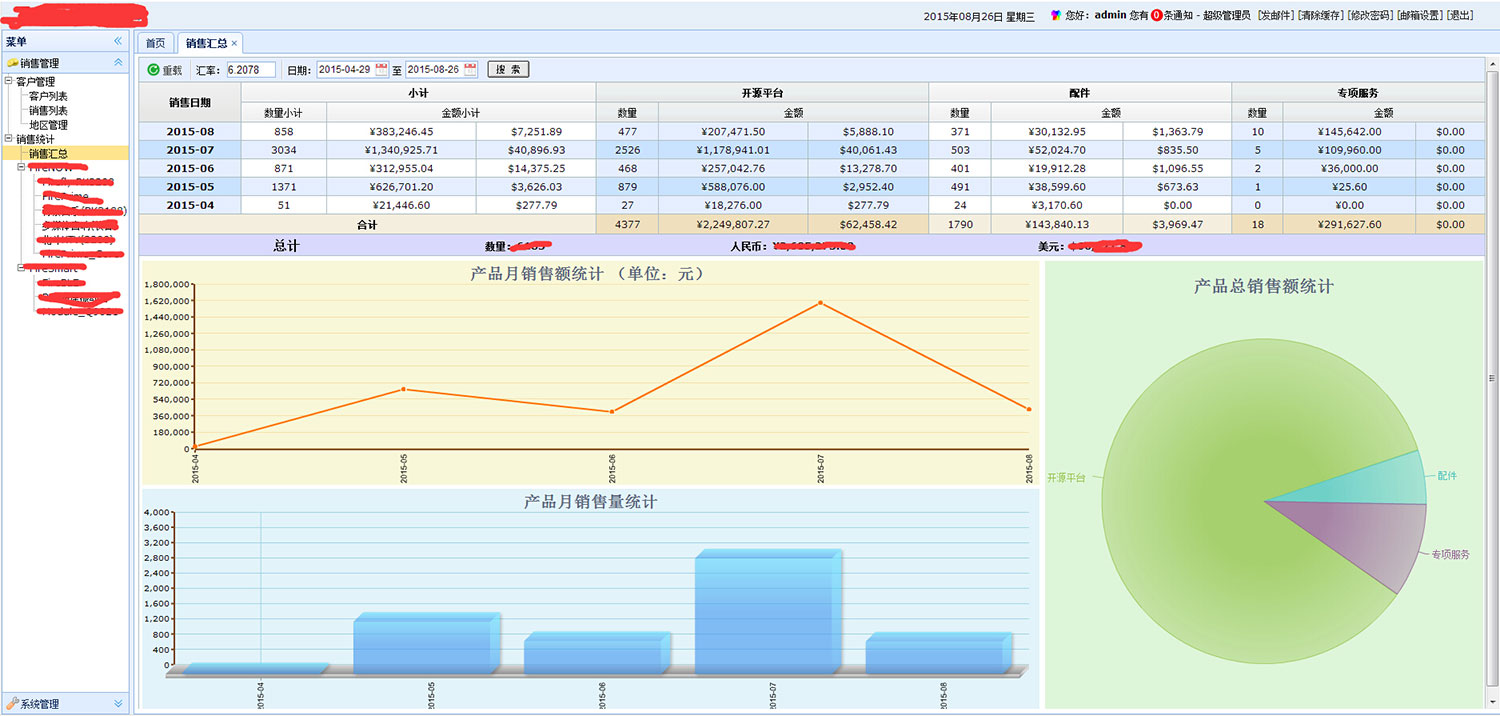
Task: Click the 系统管理 wrench icon
Action: [x=12, y=704]
